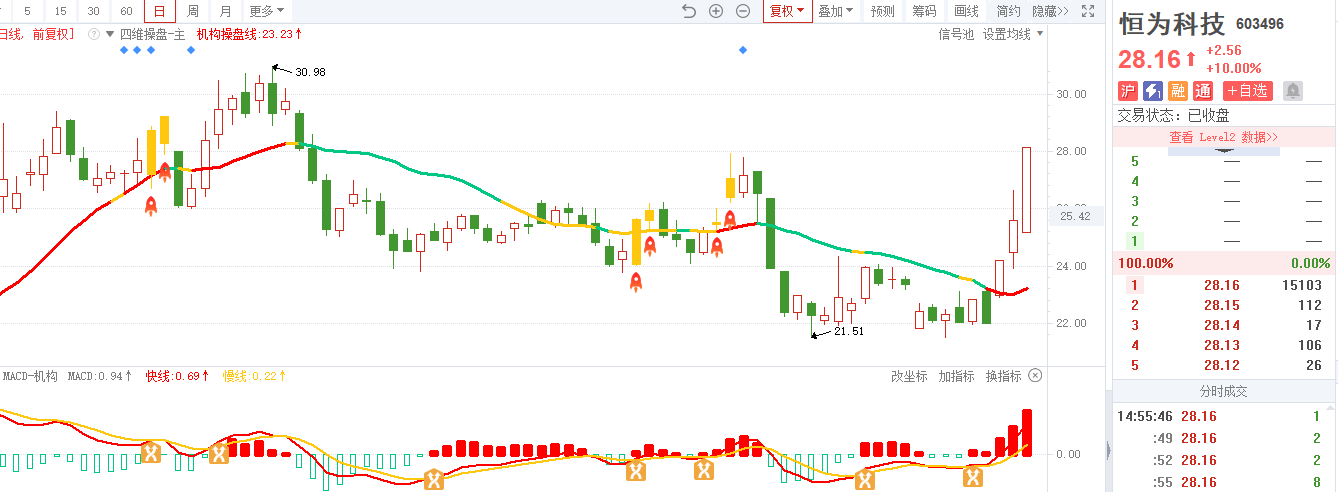
Task: Zoom in the chart with plus icon
Action: click(716, 11)
